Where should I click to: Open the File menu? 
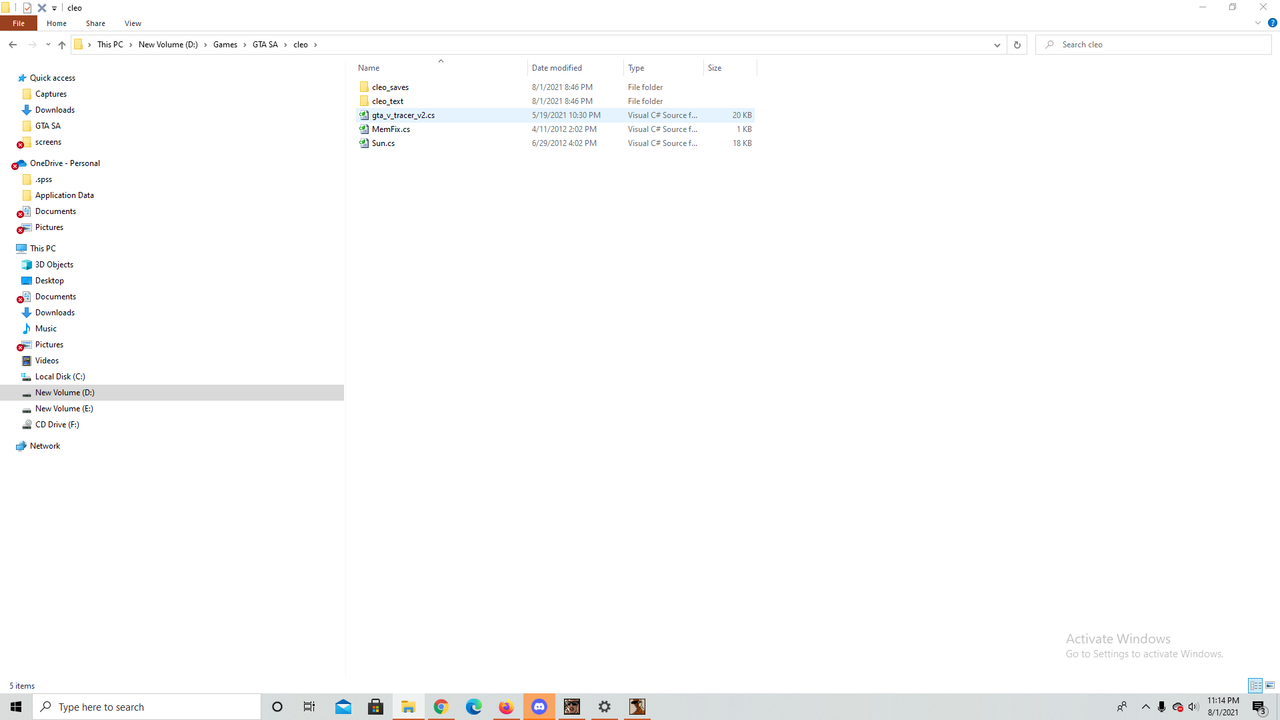(18, 23)
